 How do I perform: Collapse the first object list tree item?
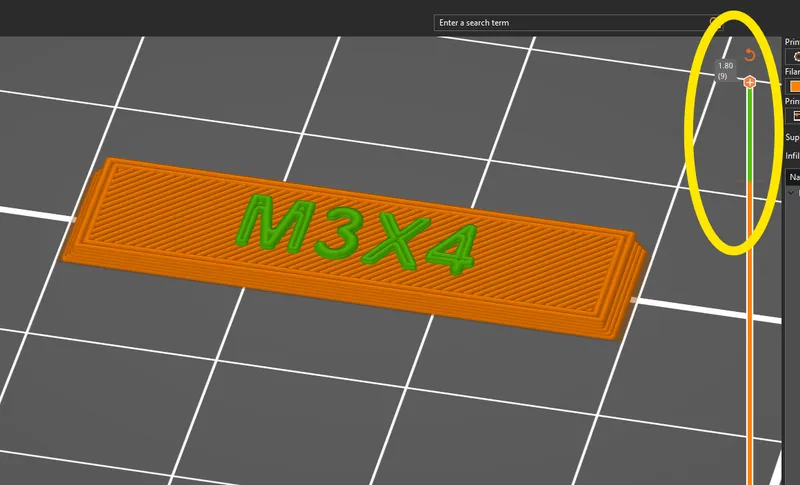793,191
